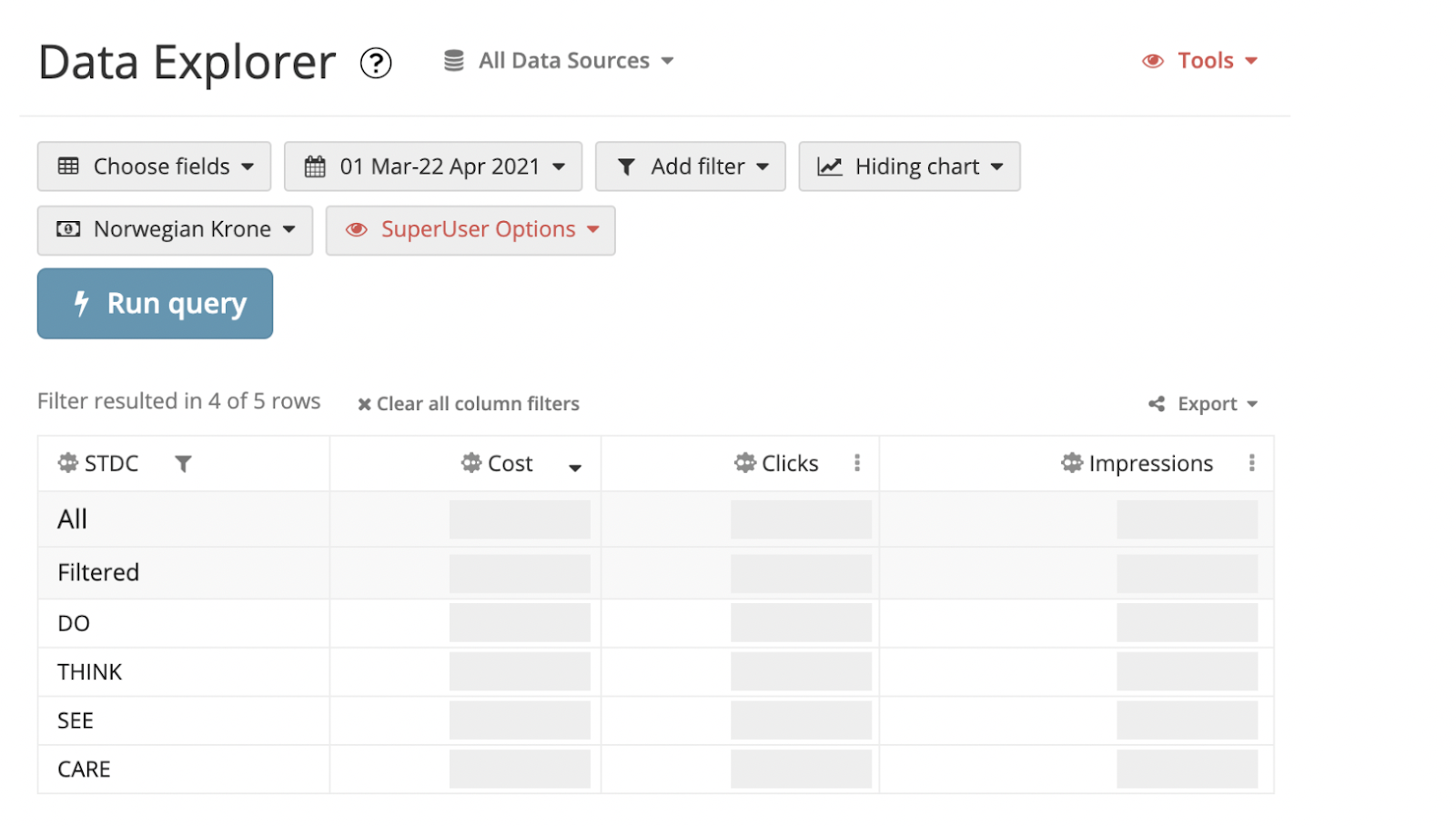1456x826 pixels.
Task: Open the SuperUser Options menu
Action: (470, 230)
